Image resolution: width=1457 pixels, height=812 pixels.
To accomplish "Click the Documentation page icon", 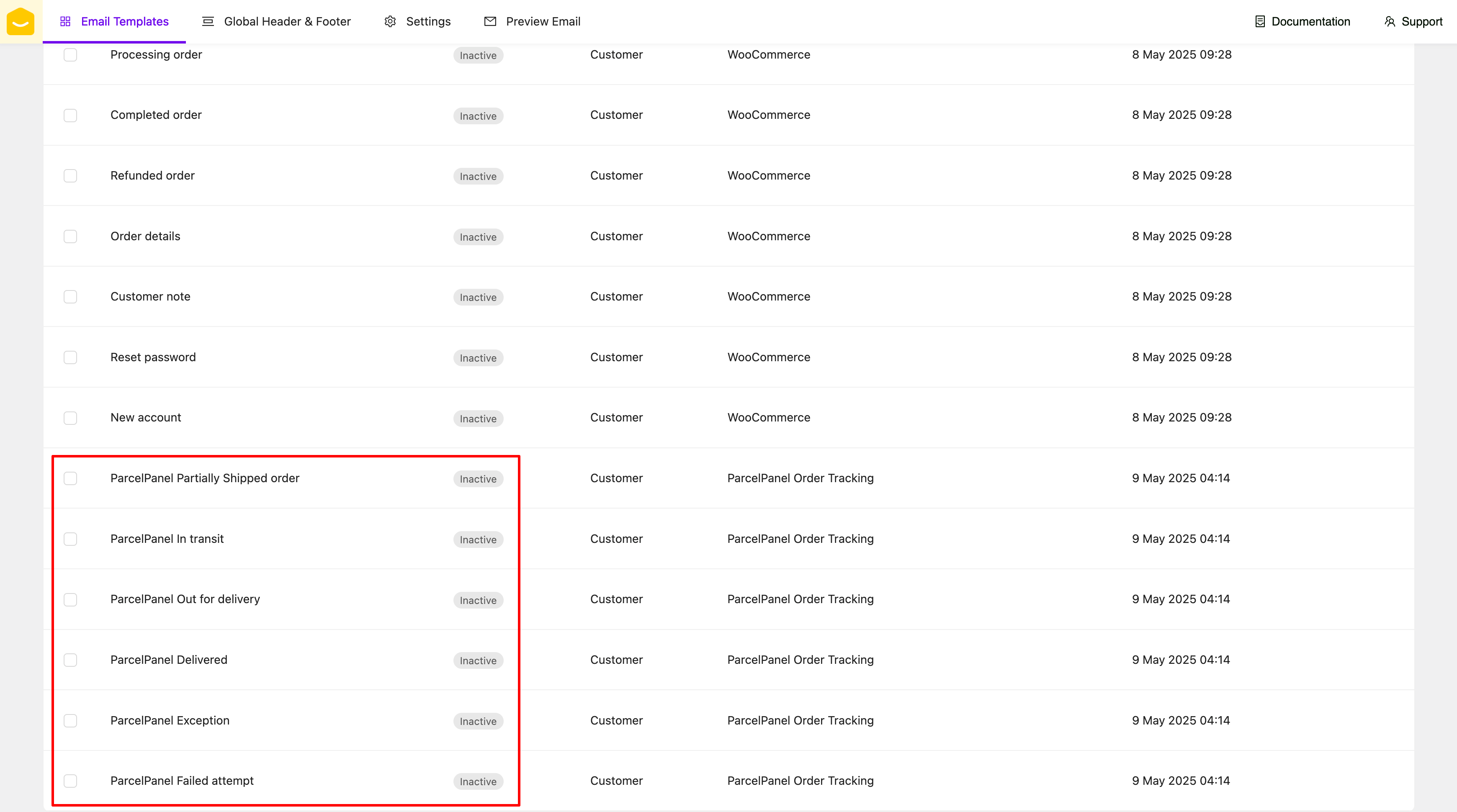I will click(x=1260, y=21).
